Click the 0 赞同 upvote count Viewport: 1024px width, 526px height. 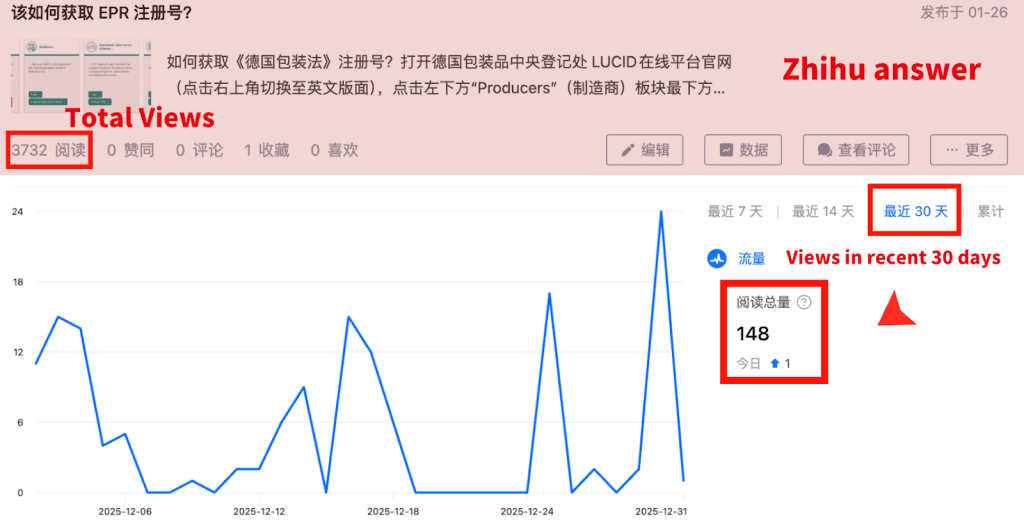(x=130, y=150)
